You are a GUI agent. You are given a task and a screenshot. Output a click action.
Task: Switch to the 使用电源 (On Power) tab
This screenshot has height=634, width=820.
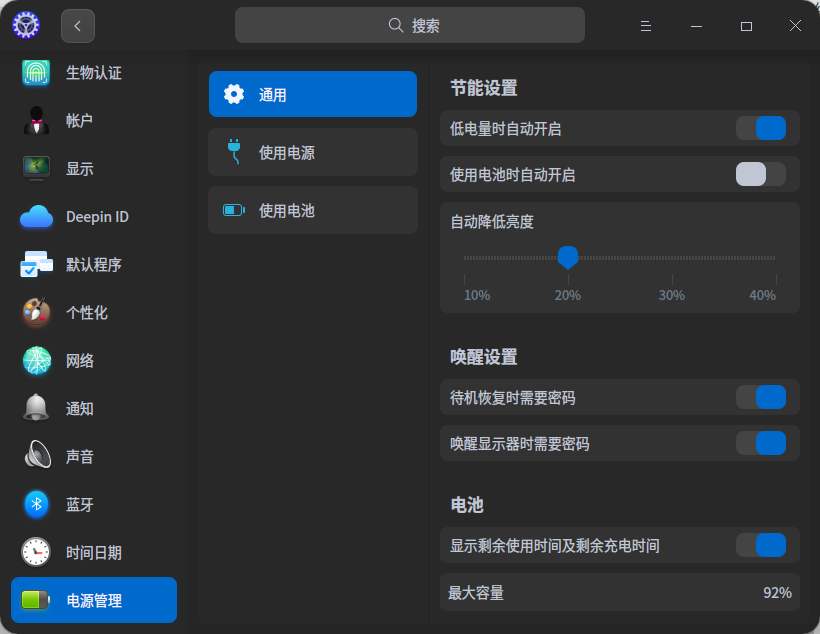click(312, 152)
